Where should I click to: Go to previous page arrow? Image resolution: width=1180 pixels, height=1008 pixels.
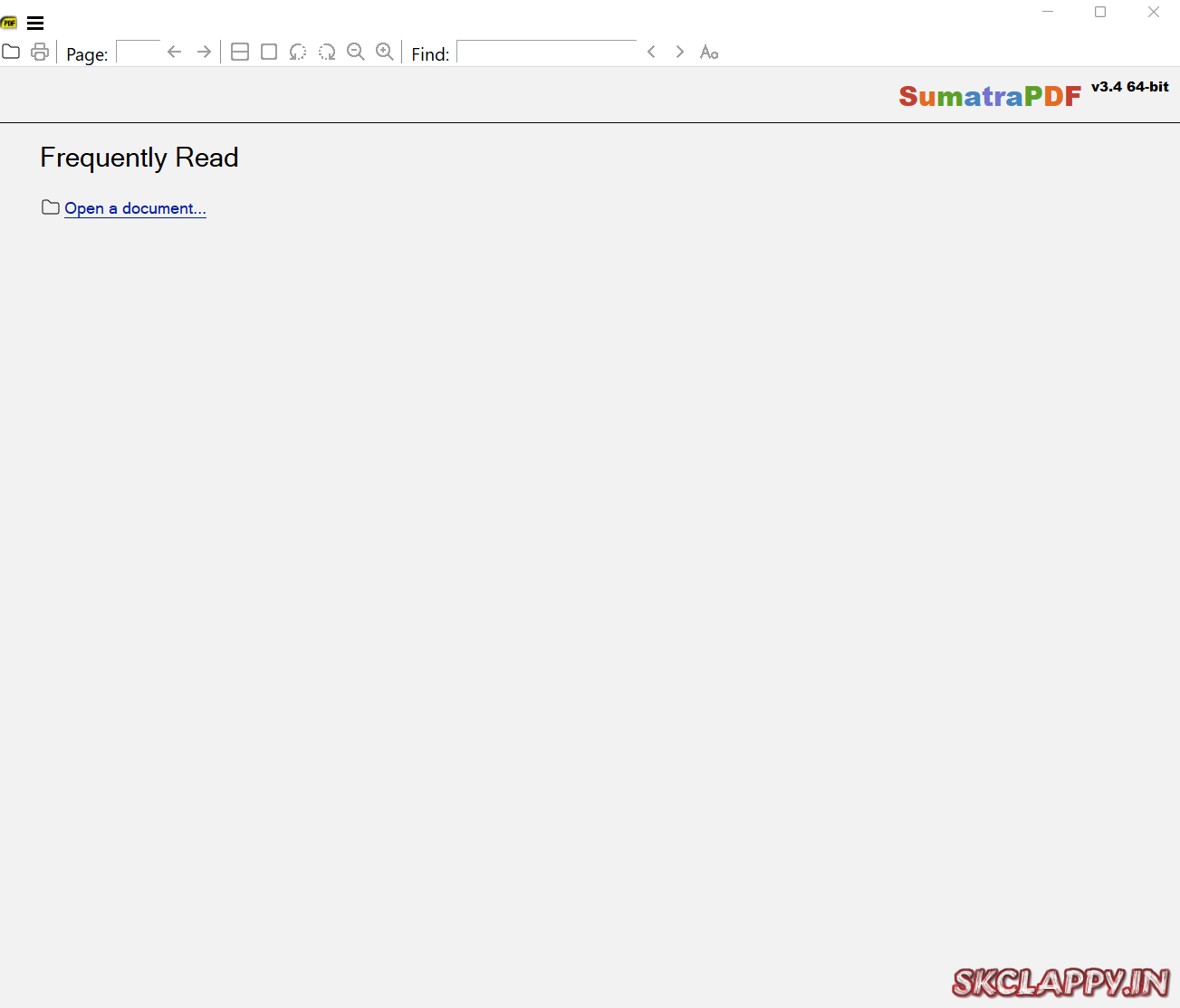(175, 52)
